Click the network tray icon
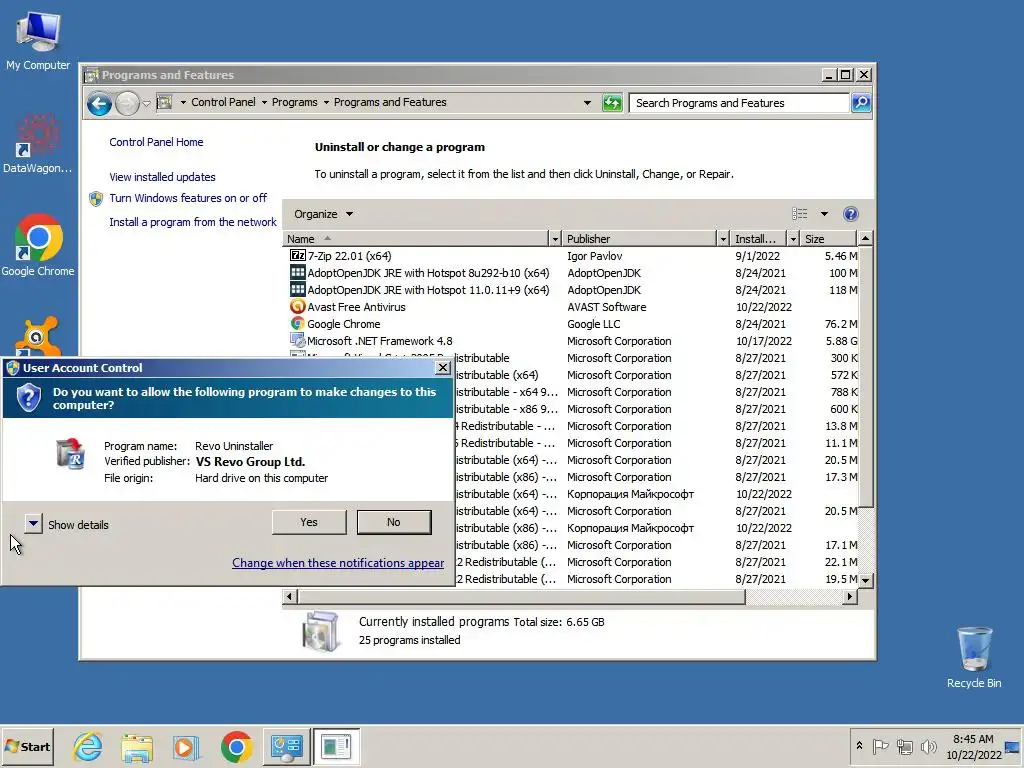The image size is (1024, 768). coord(904,746)
